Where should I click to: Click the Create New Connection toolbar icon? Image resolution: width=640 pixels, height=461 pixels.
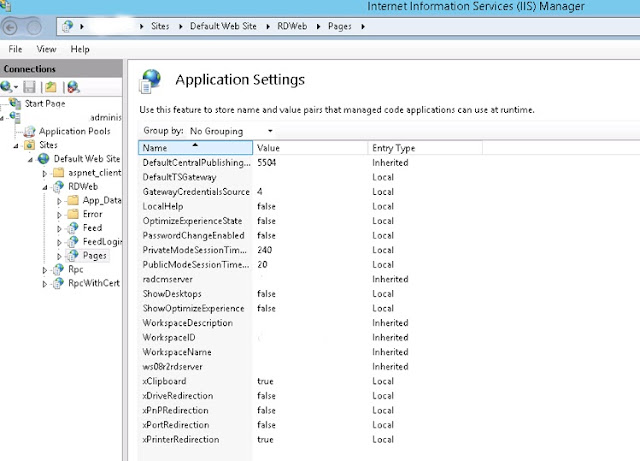pyautogui.click(x=6, y=87)
